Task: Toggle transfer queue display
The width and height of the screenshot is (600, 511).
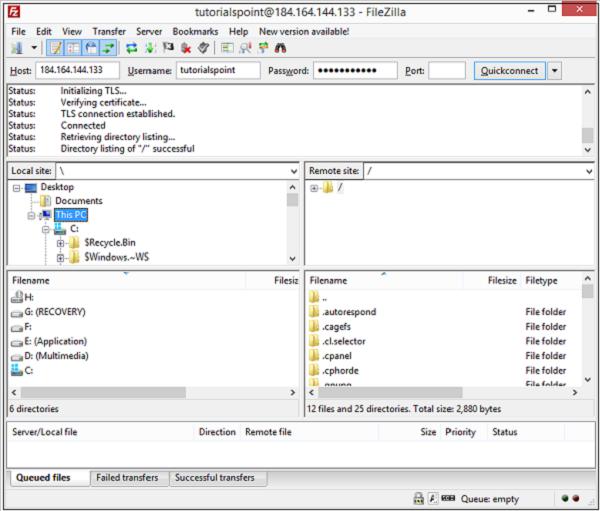Action: tap(108, 48)
